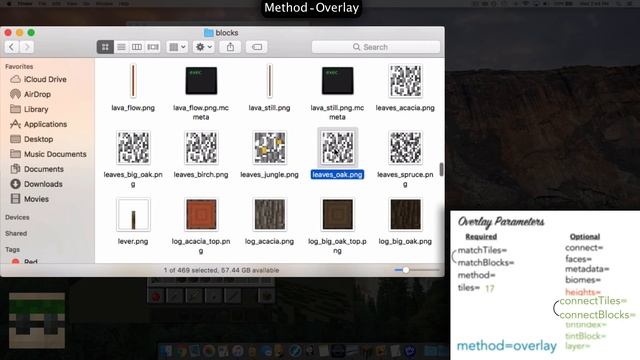Switch to cover flow view in the toolbar
The image size is (640, 360).
click(x=153, y=47)
